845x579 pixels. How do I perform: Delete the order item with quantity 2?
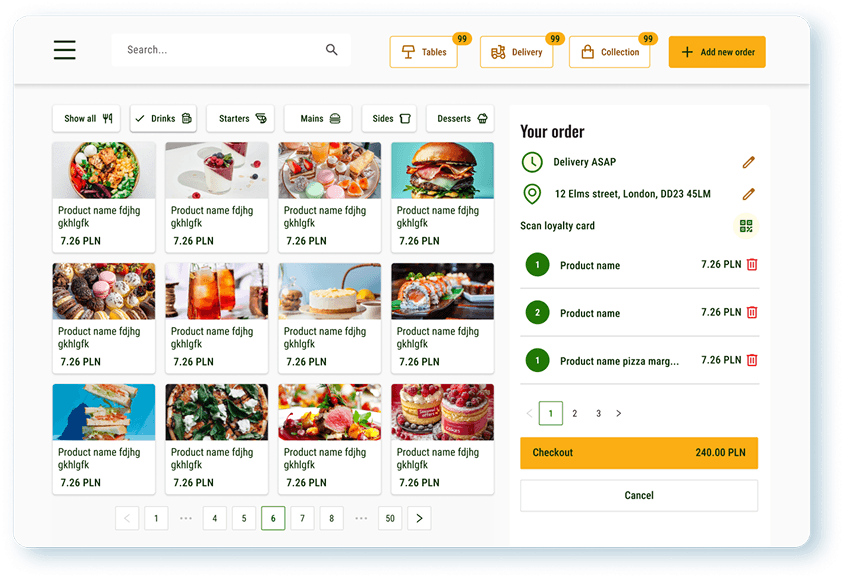[x=752, y=313]
